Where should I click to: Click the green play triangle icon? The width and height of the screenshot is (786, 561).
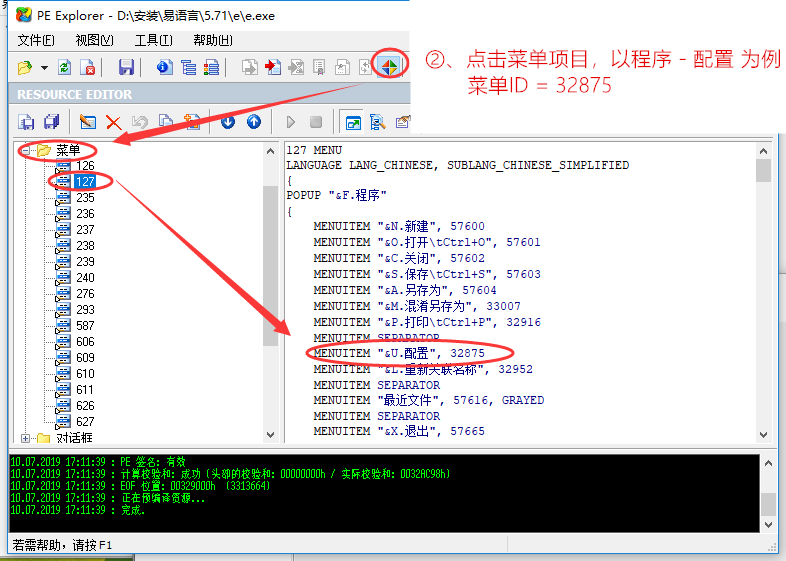tap(291, 122)
